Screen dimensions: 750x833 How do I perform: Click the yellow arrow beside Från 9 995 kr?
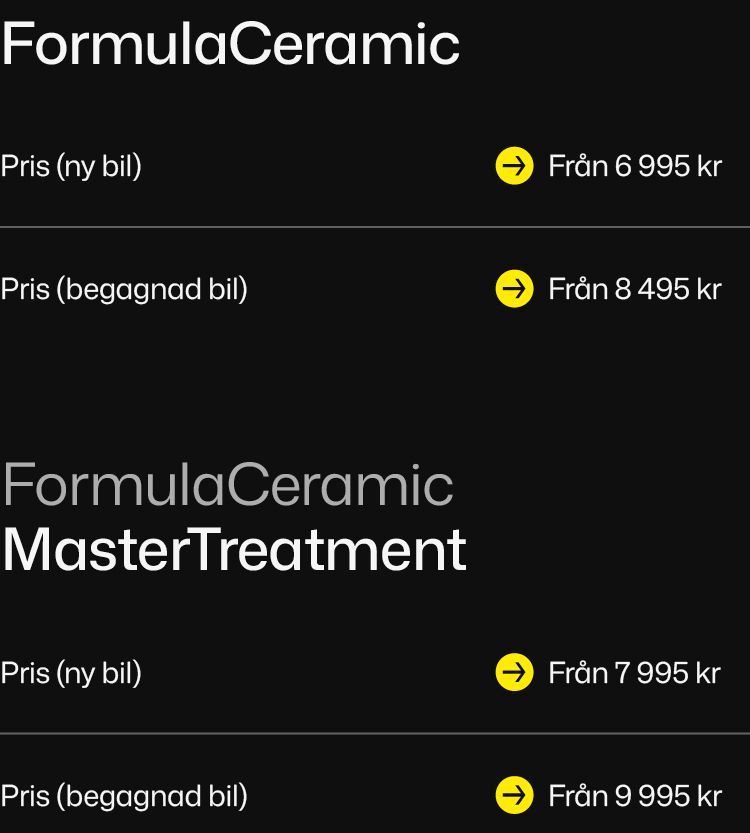[514, 796]
